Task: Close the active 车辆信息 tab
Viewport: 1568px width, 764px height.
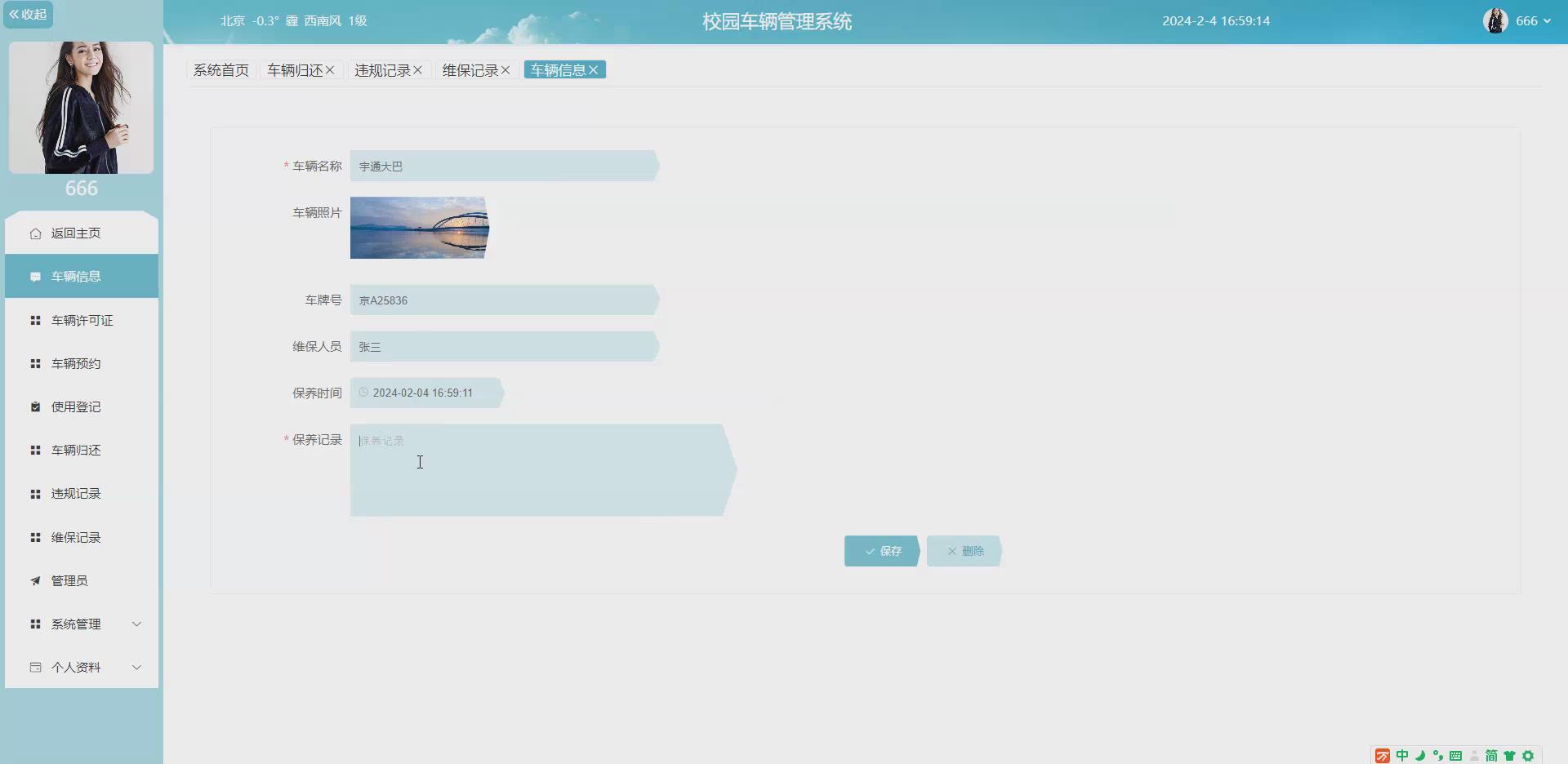Action: click(x=593, y=70)
